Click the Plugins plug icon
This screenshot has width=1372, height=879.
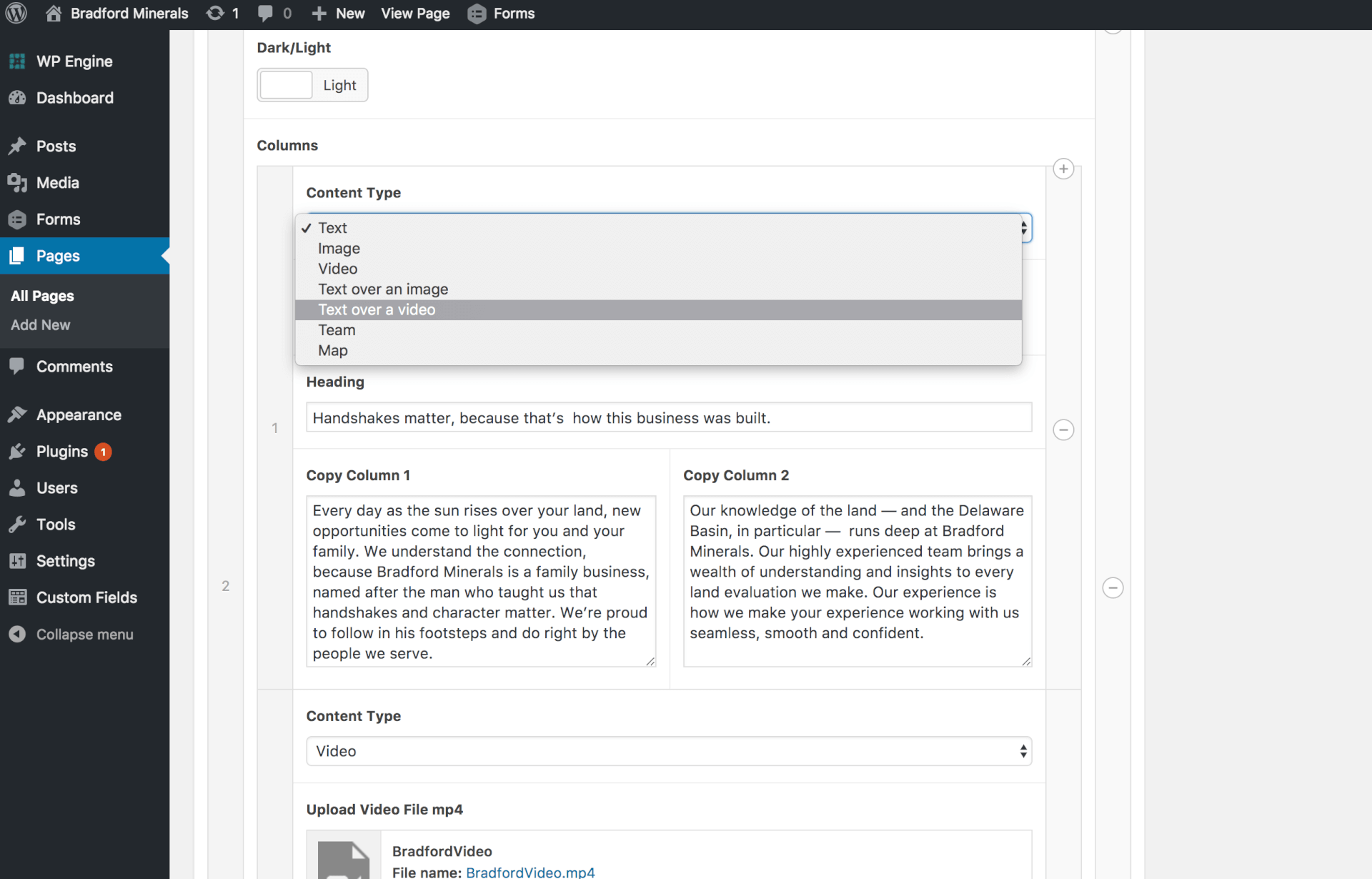coord(17,452)
